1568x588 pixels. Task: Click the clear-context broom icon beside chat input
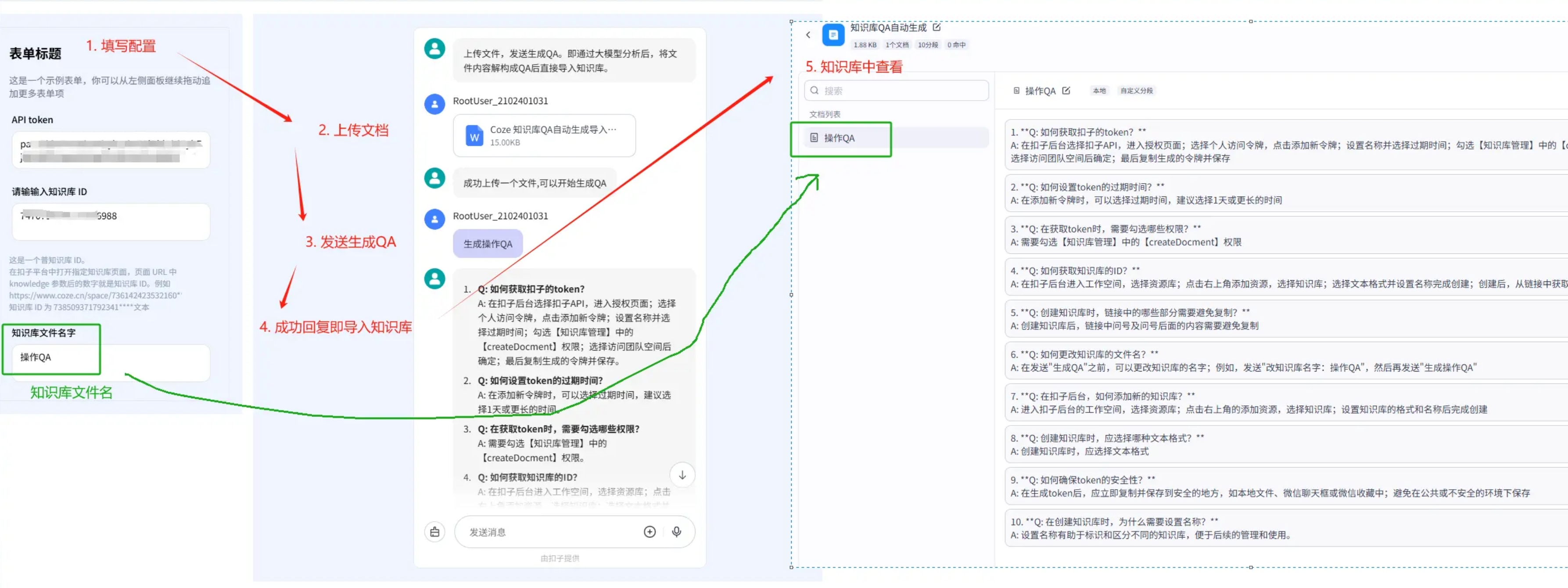[434, 531]
